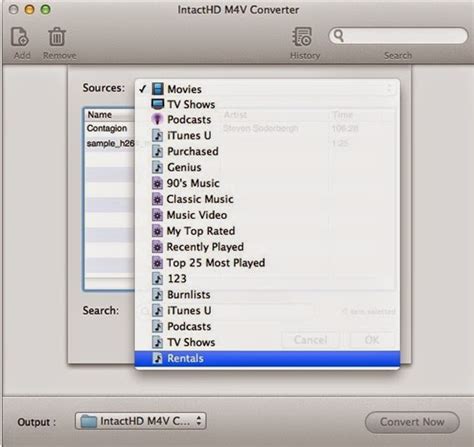Choose Top 25 Most Played playlist
The image size is (474, 447).
click(x=267, y=263)
